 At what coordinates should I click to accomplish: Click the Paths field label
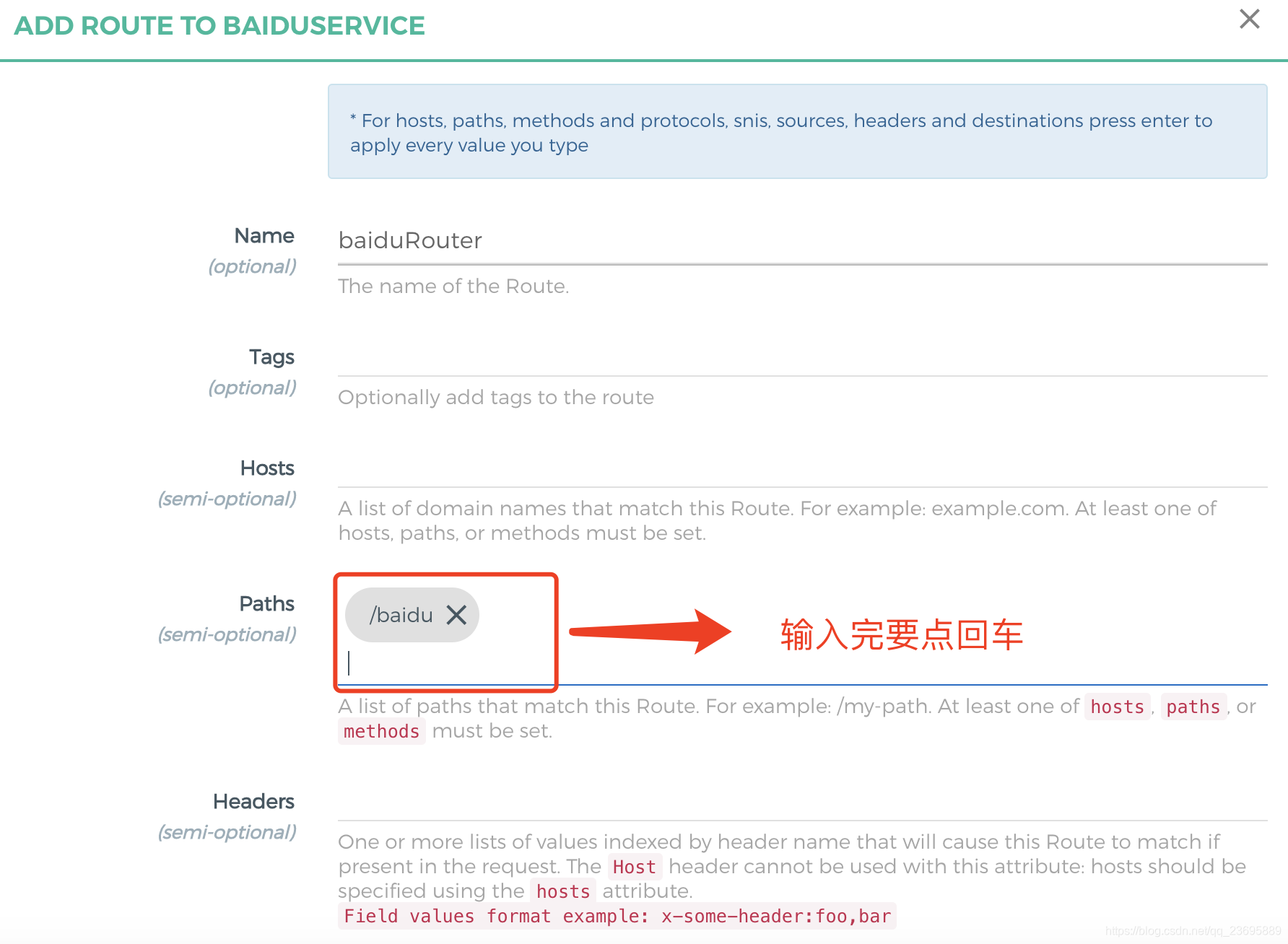click(266, 604)
